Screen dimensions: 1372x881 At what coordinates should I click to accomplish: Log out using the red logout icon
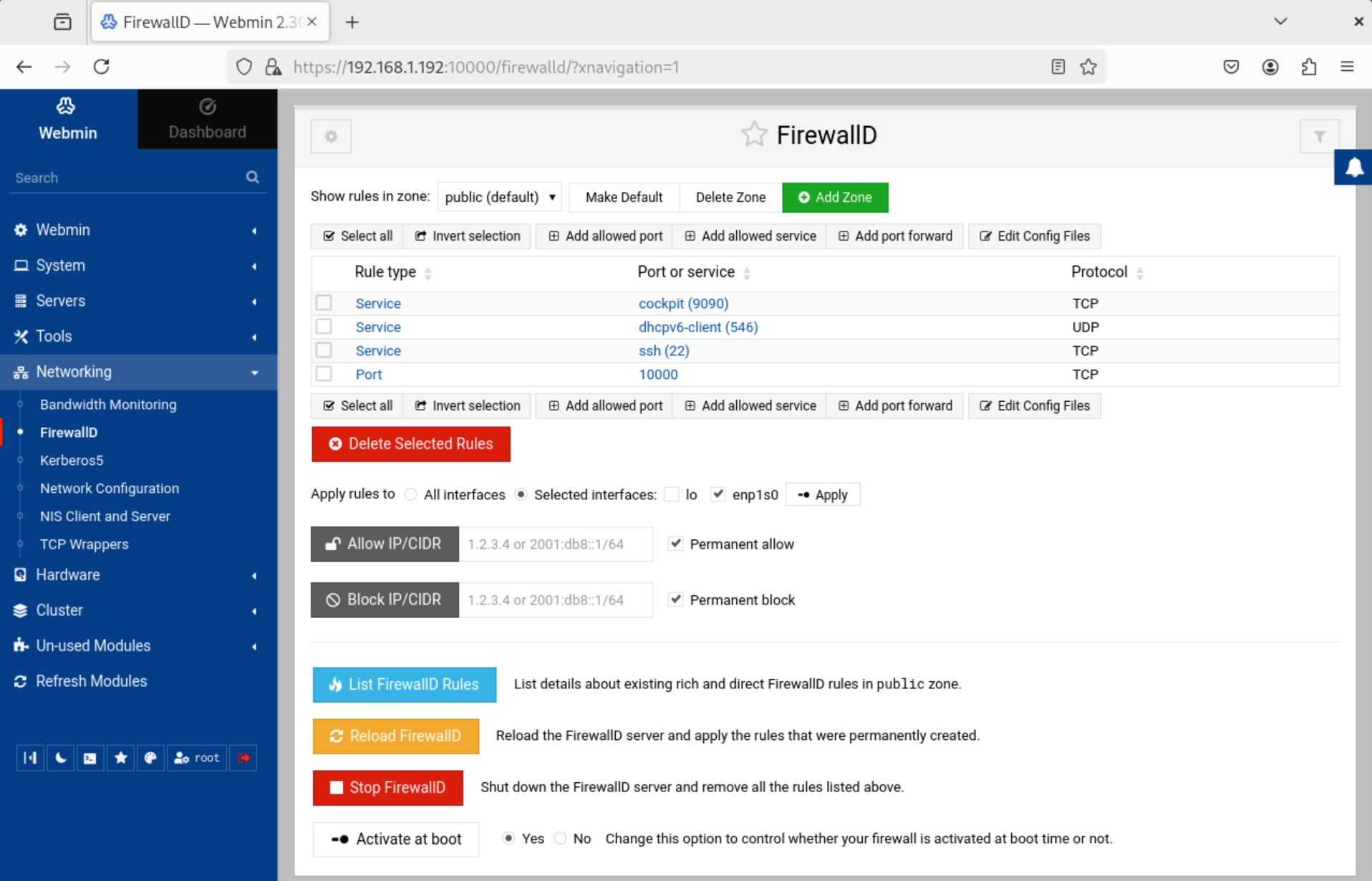point(243,757)
